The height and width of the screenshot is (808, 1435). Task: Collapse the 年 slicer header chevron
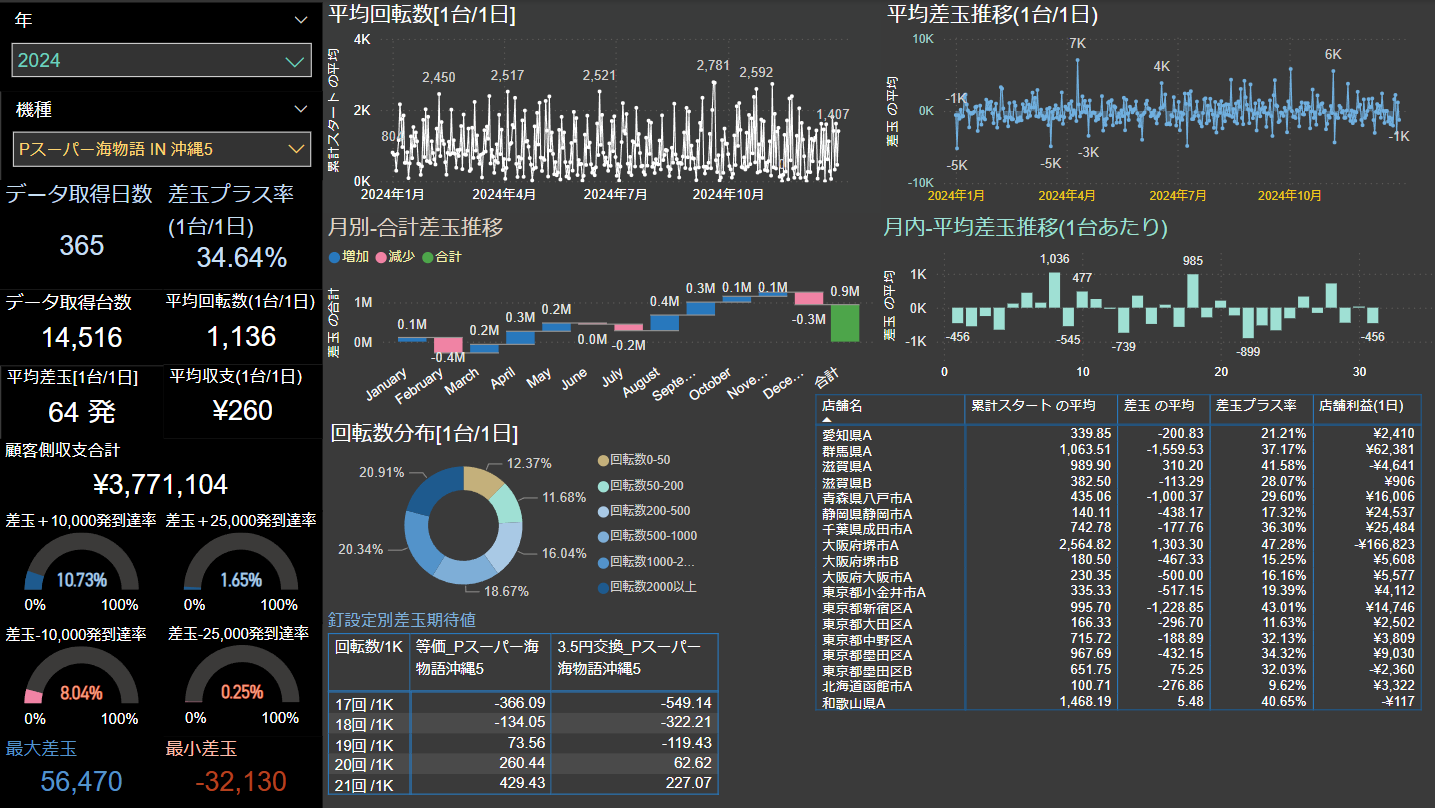tap(301, 20)
